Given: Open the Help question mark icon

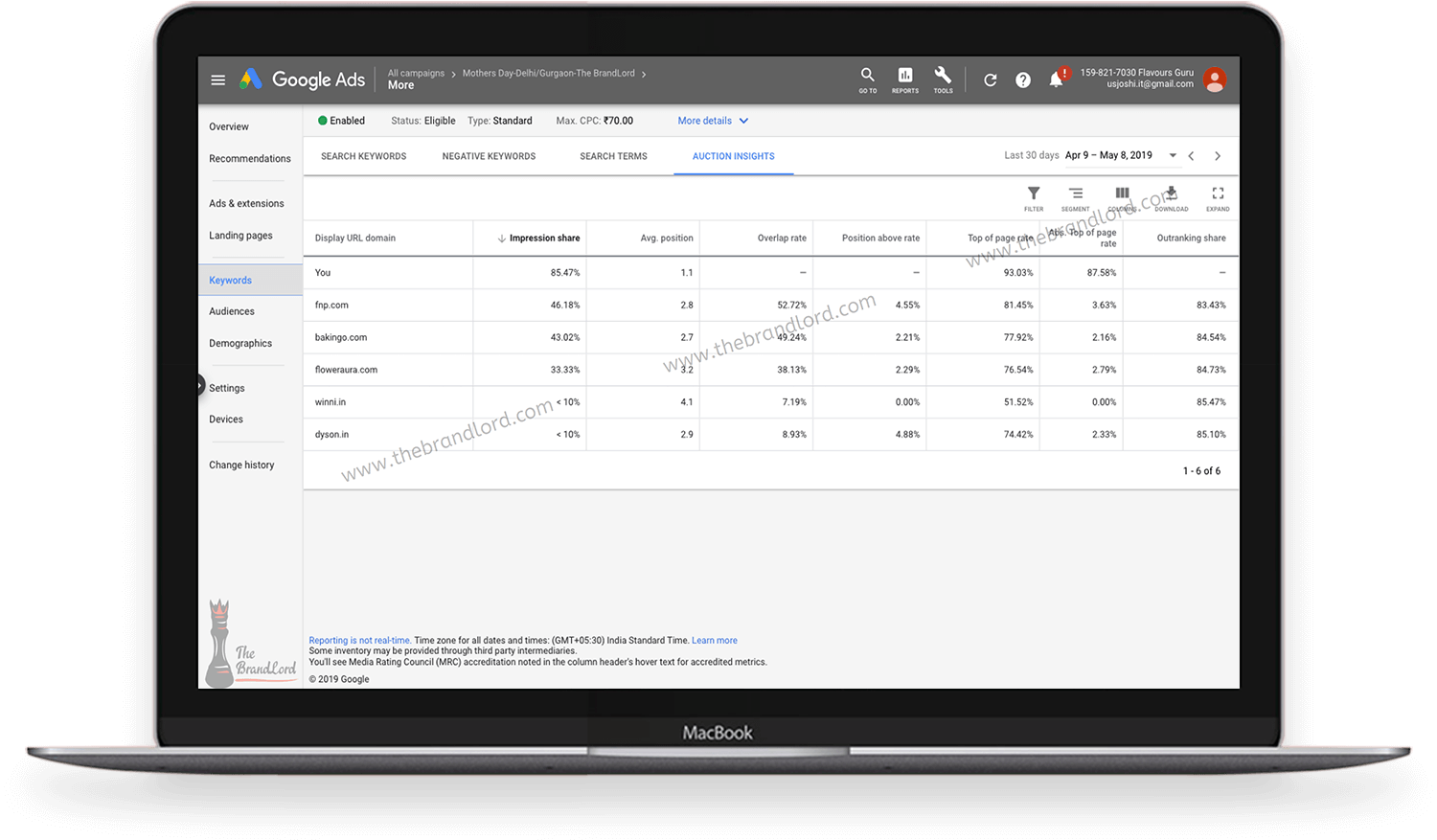Looking at the screenshot, I should pyautogui.click(x=1023, y=80).
